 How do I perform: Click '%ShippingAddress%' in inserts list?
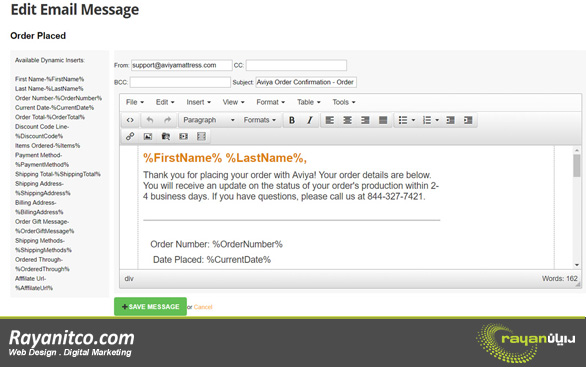click(43, 193)
